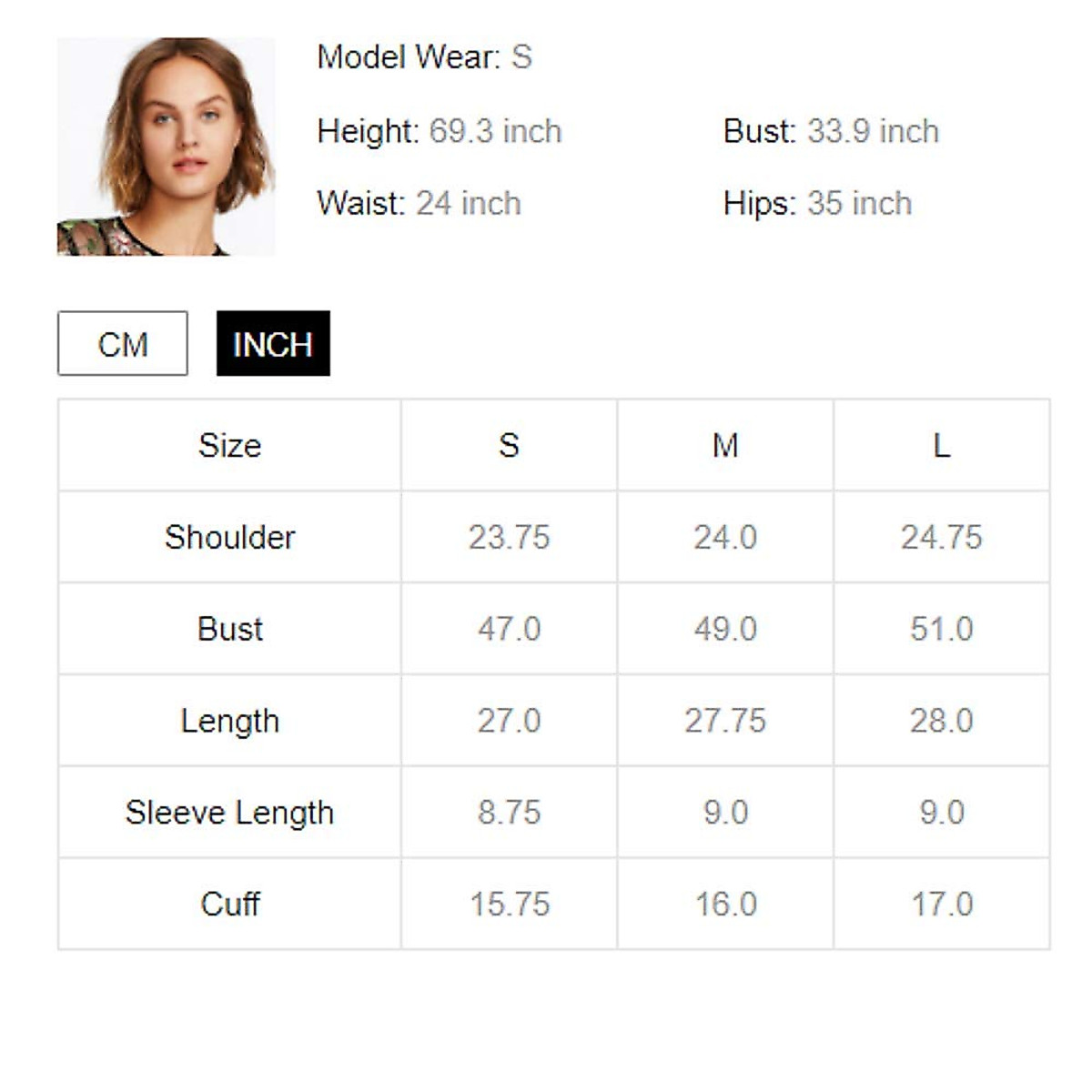Select the Length row label
This screenshot has width=1092, height=1092.
click(x=229, y=721)
